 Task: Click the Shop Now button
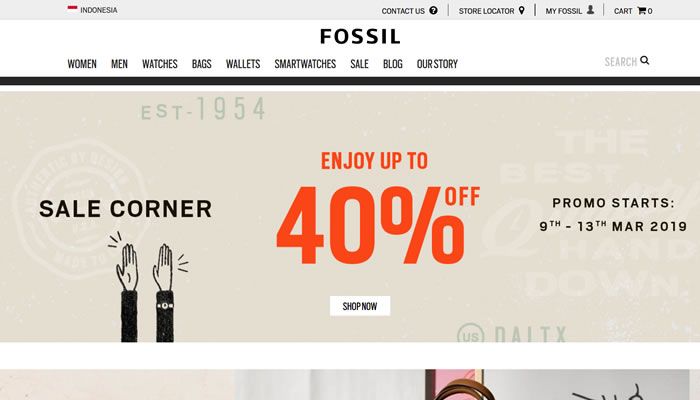[x=360, y=306]
